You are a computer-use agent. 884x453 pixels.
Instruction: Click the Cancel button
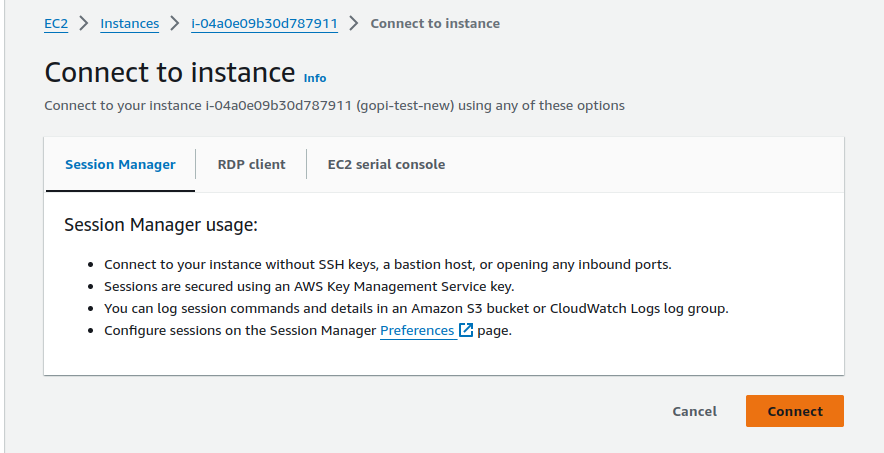coord(695,411)
